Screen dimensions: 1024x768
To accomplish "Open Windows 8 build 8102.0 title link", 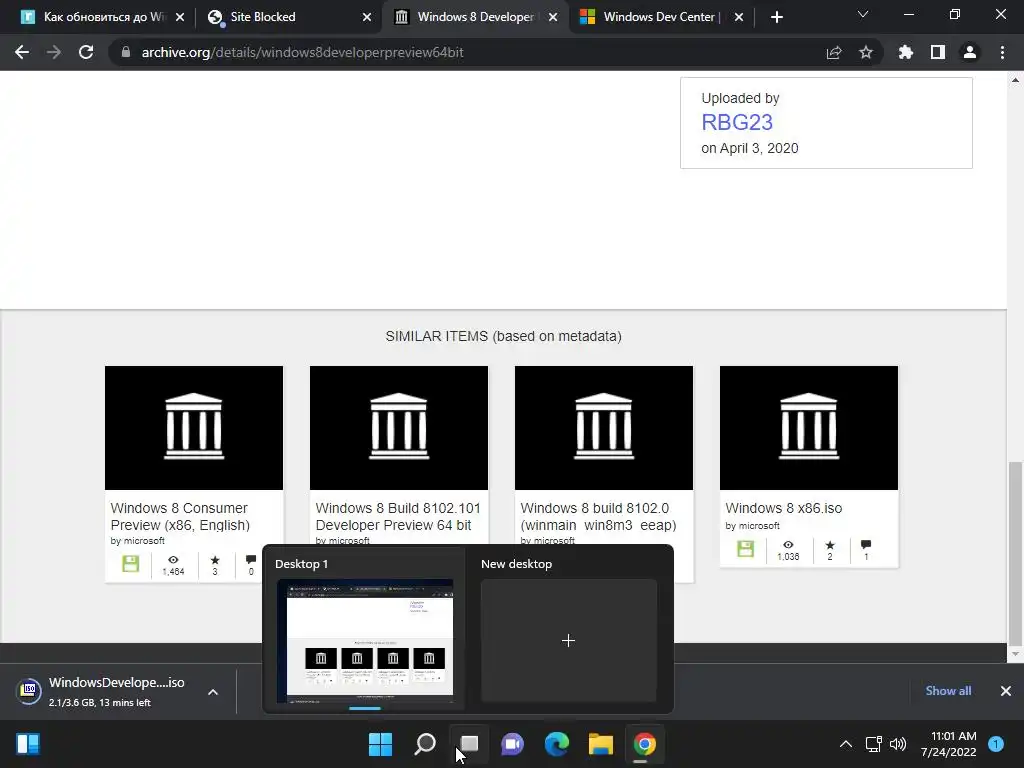I will (x=598, y=517).
